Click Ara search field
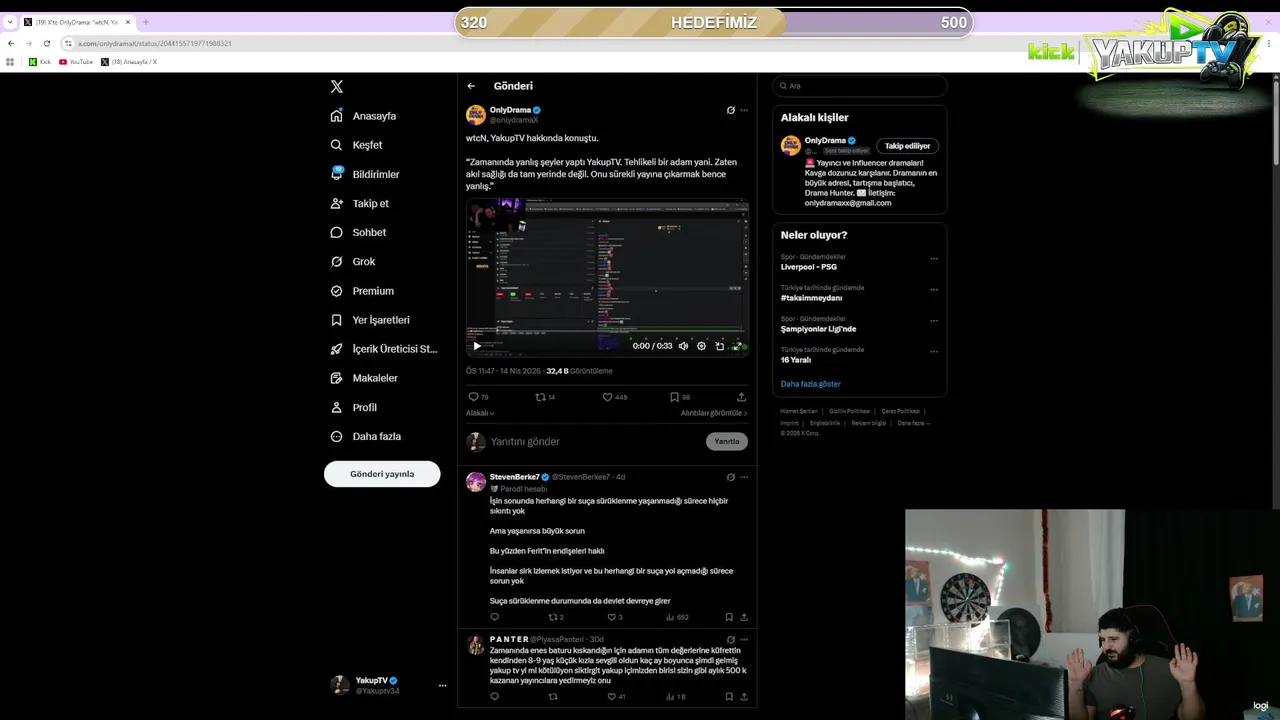Image resolution: width=1280 pixels, height=720 pixels. coord(860,86)
